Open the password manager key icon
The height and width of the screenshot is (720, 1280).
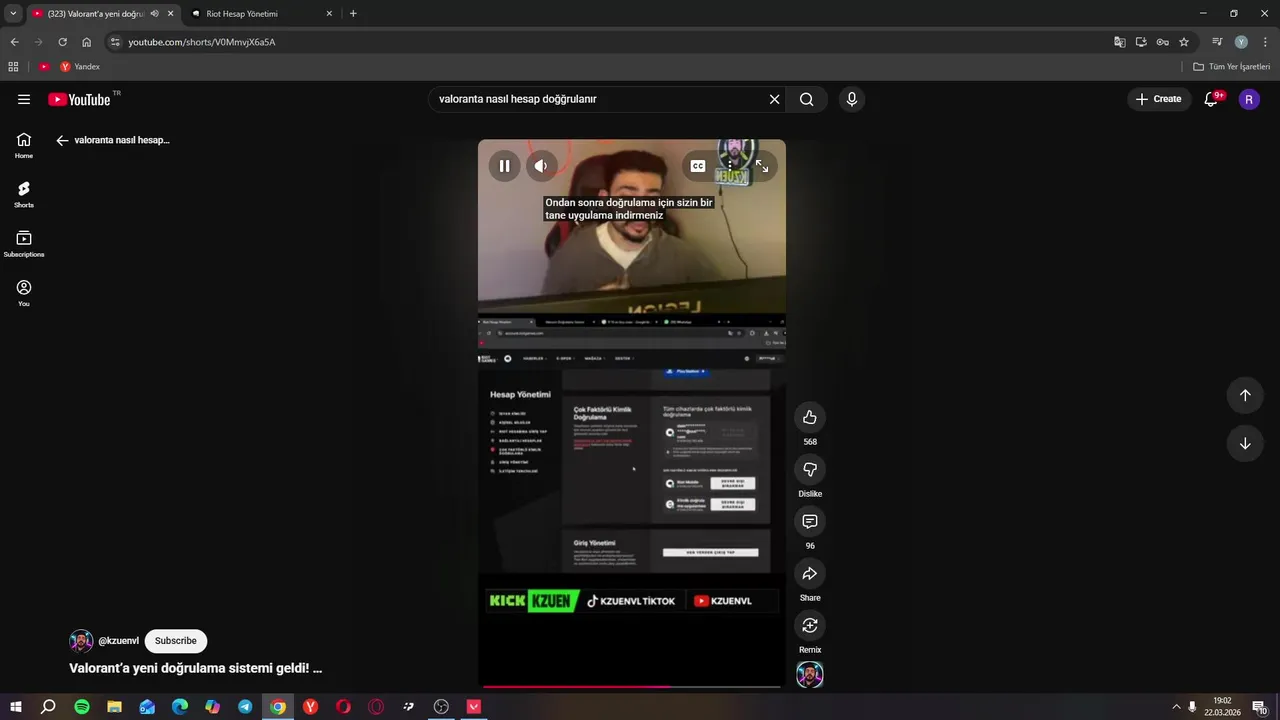click(x=1162, y=42)
